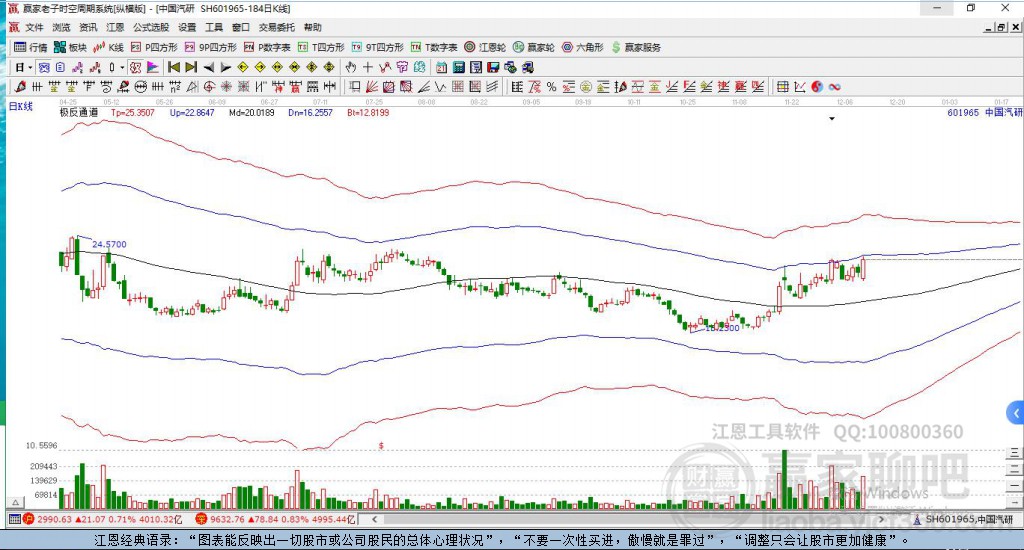Select the crosshair cursor tool
This screenshot has width=1024, height=550.
[368, 67]
